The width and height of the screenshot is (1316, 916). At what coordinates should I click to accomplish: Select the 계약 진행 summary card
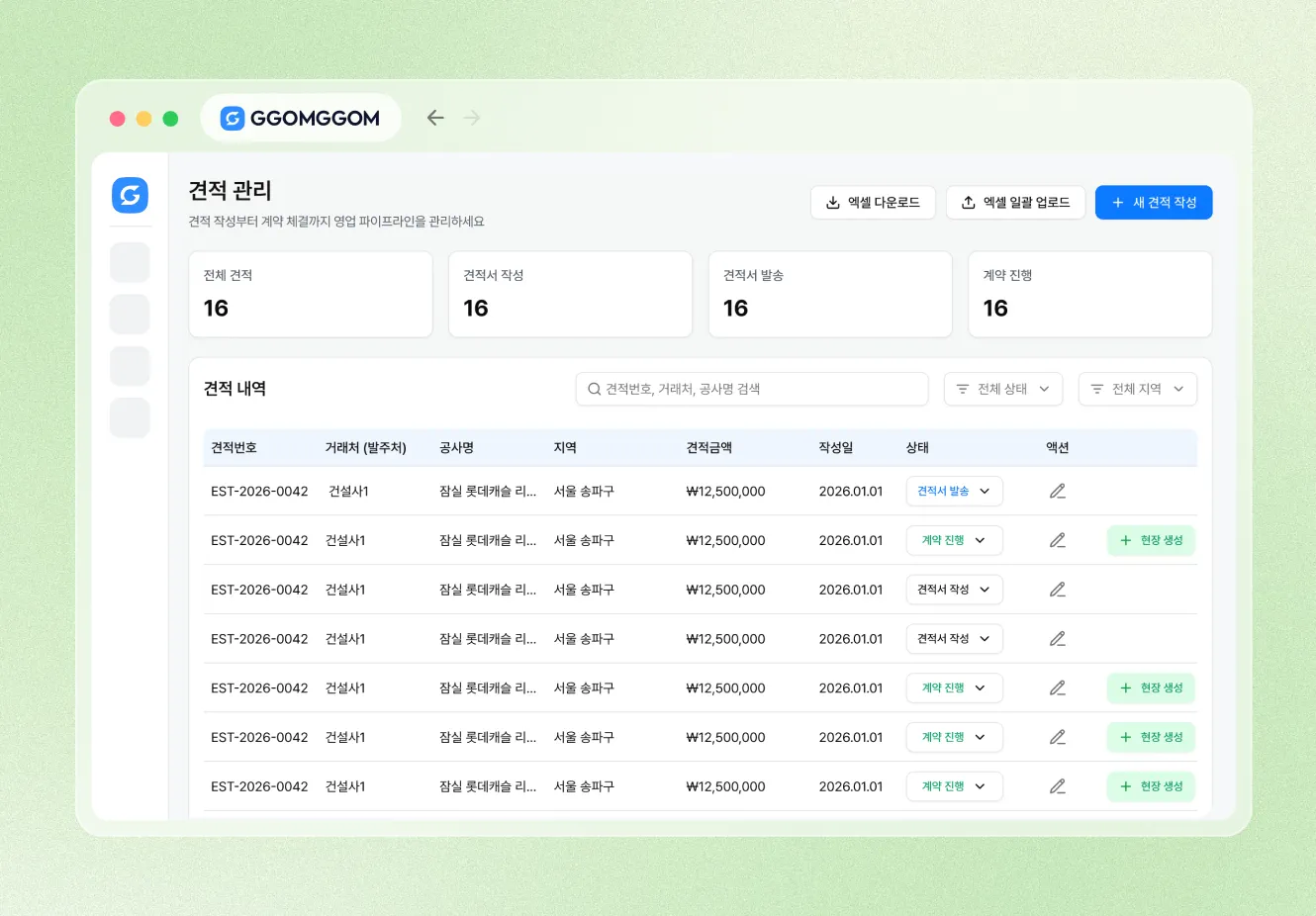1090,295
